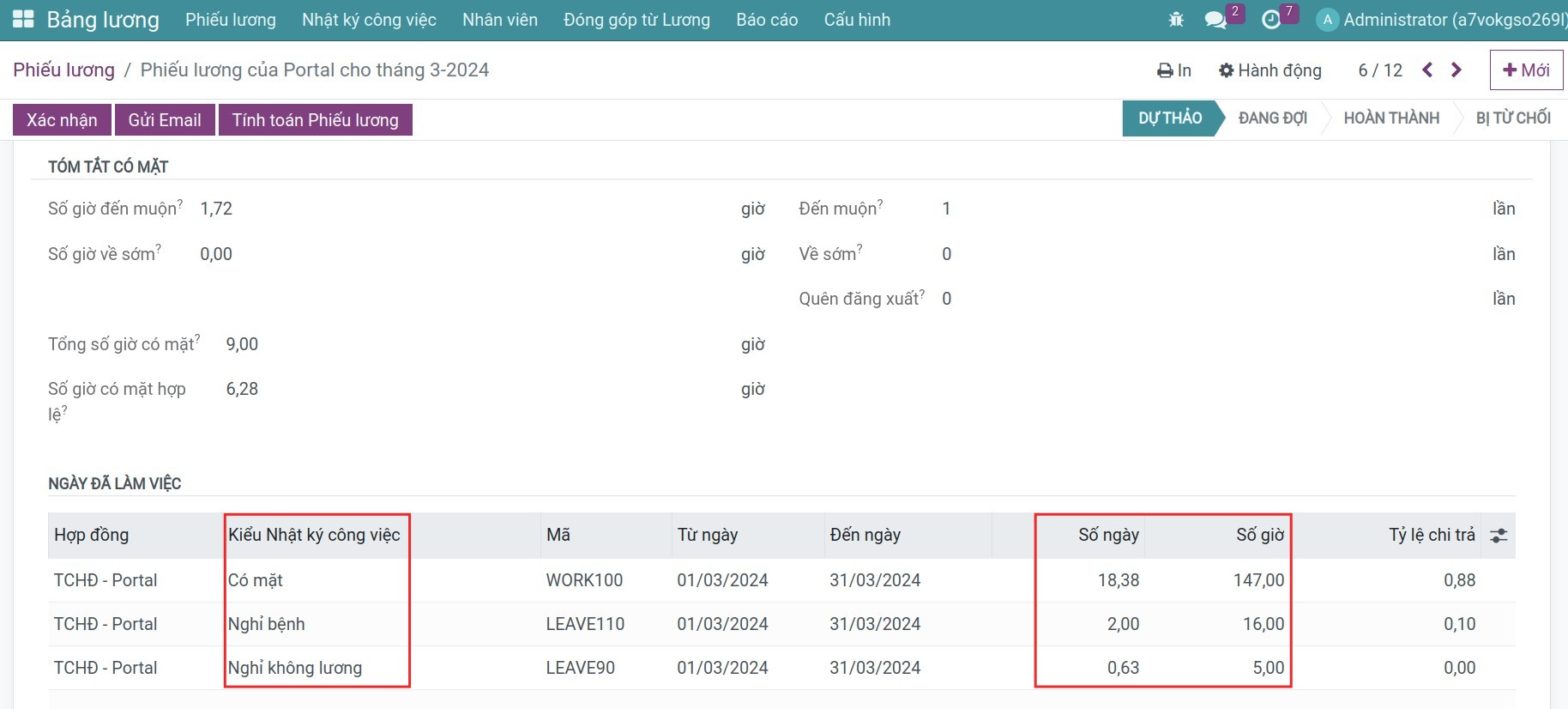Open the activities clock icon
1568x709 pixels.
[1271, 19]
